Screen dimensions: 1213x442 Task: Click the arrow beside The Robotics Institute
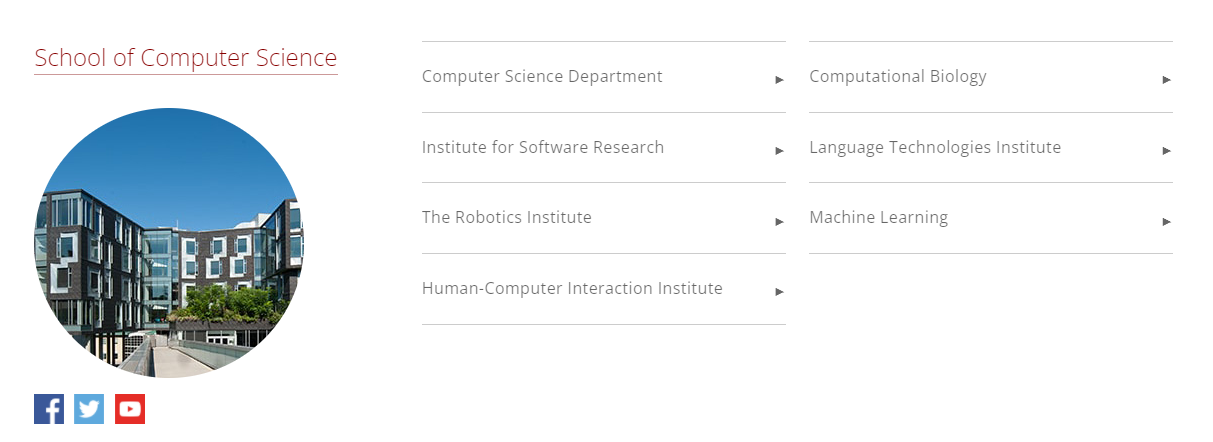tap(780, 221)
